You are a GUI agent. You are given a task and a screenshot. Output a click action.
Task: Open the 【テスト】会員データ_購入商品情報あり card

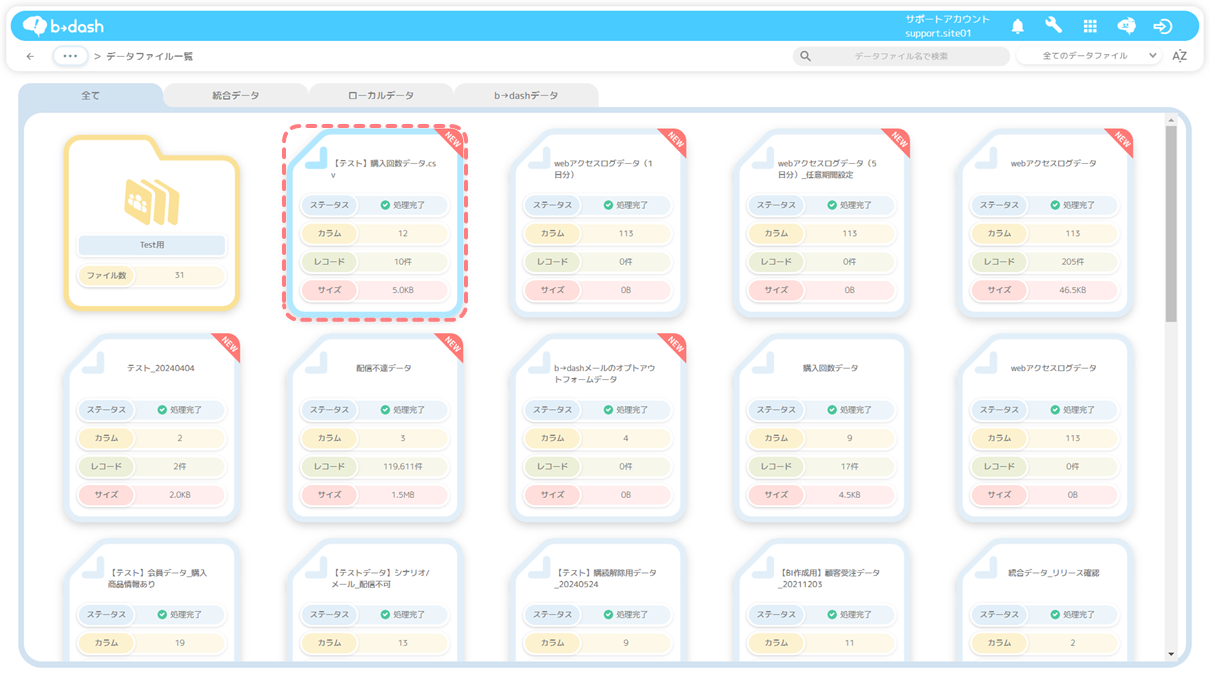click(x=152, y=600)
